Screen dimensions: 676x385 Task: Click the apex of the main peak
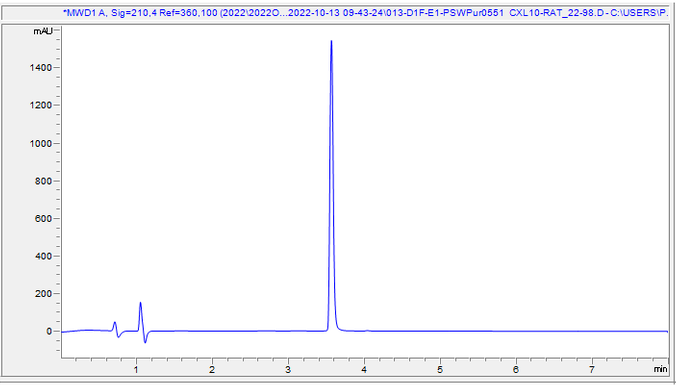point(331,41)
